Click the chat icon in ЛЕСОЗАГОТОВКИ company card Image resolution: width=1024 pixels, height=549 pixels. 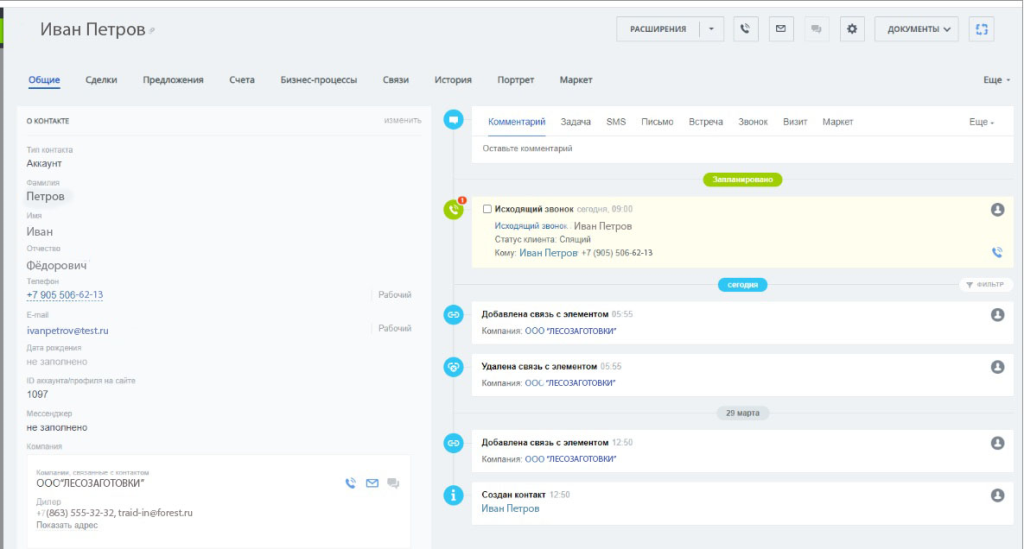tap(393, 483)
